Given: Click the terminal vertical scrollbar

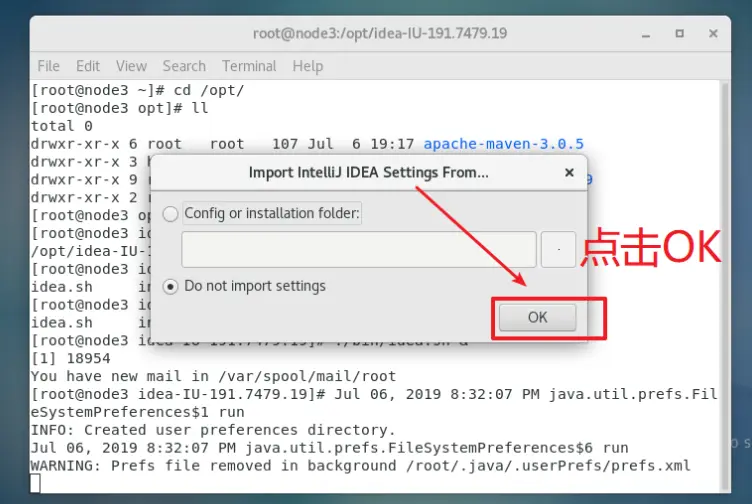Looking at the screenshot, I should (x=725, y=286).
